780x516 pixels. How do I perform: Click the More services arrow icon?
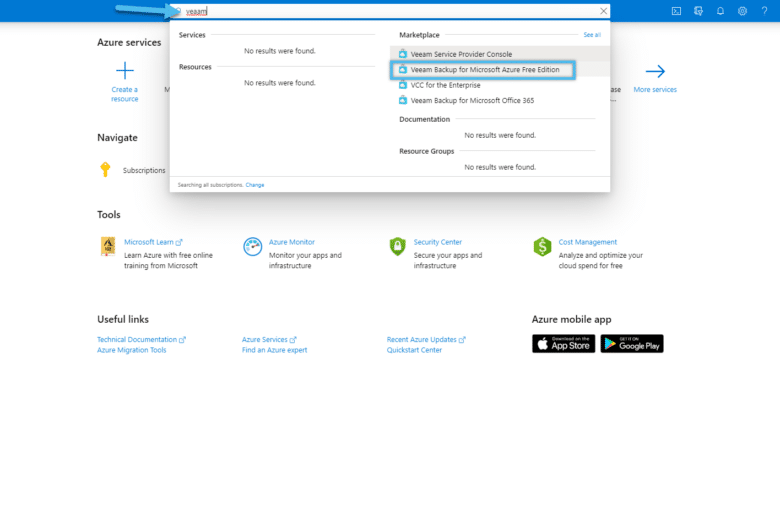click(655, 71)
